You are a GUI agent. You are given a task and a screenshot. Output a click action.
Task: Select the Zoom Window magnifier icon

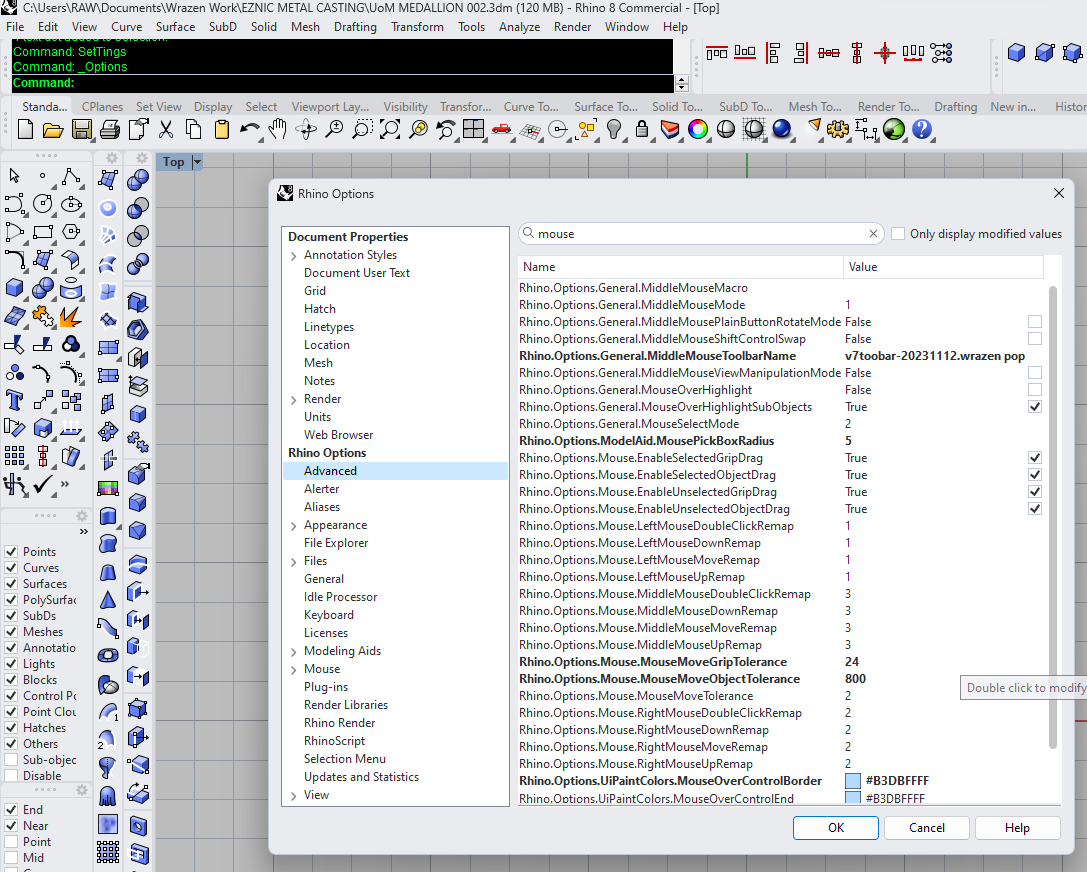click(x=362, y=130)
